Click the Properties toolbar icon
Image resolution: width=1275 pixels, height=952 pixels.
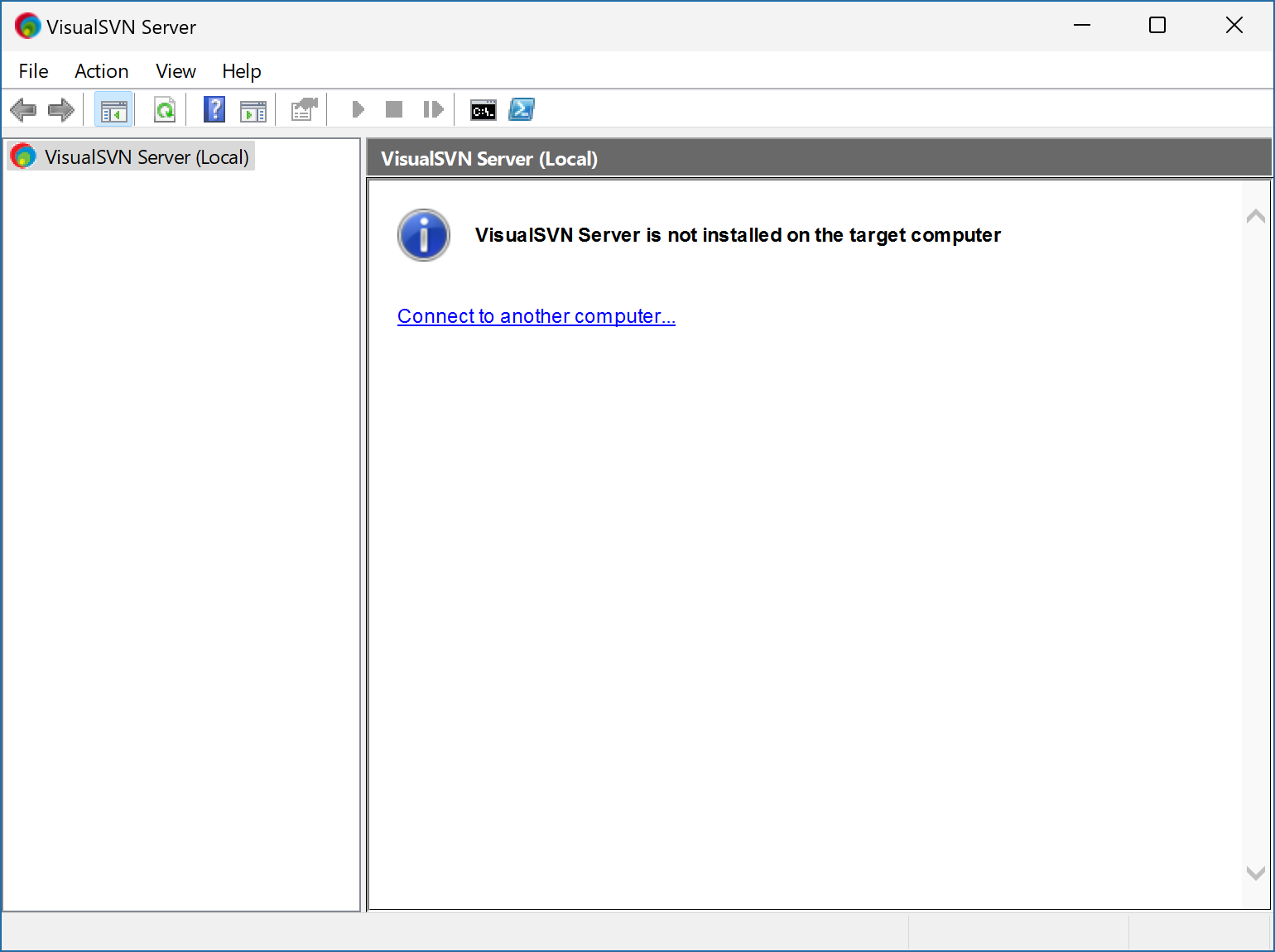point(305,109)
